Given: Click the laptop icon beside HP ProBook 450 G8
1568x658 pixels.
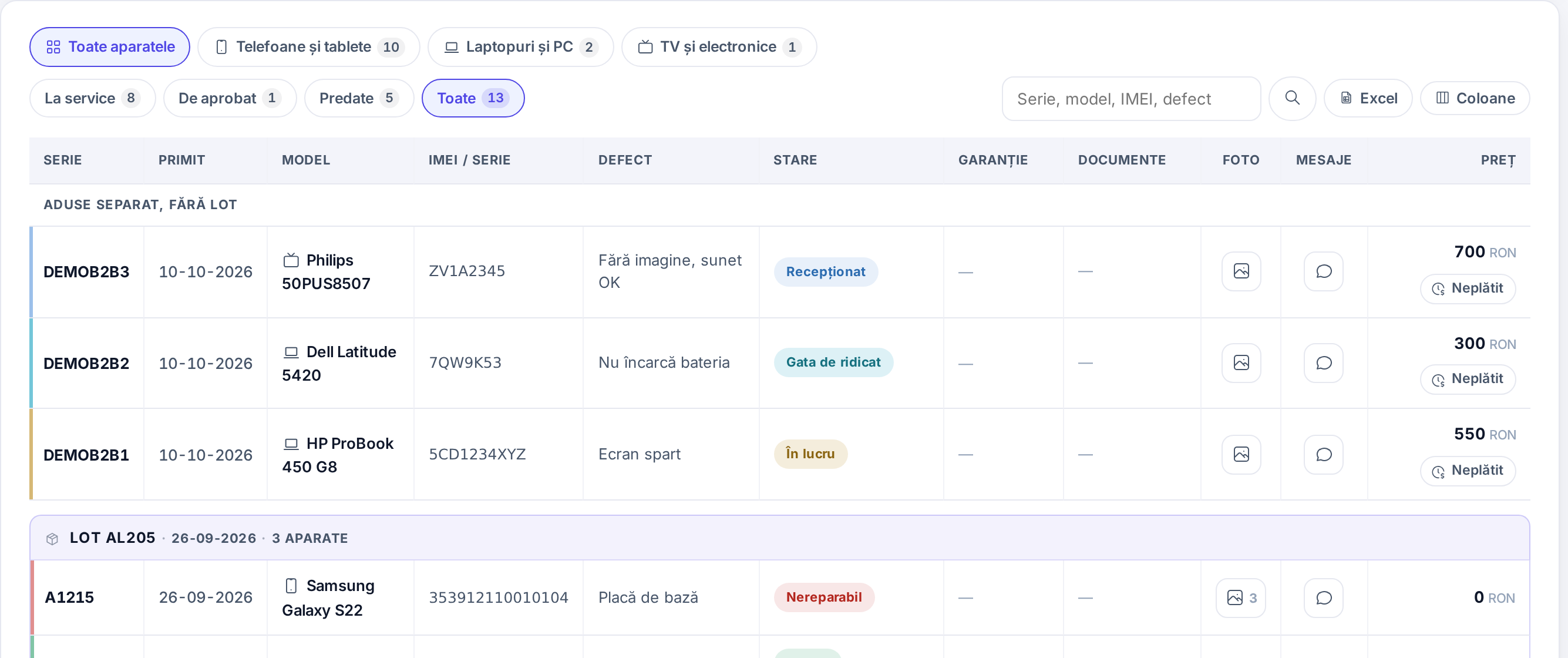Looking at the screenshot, I should tap(291, 444).
